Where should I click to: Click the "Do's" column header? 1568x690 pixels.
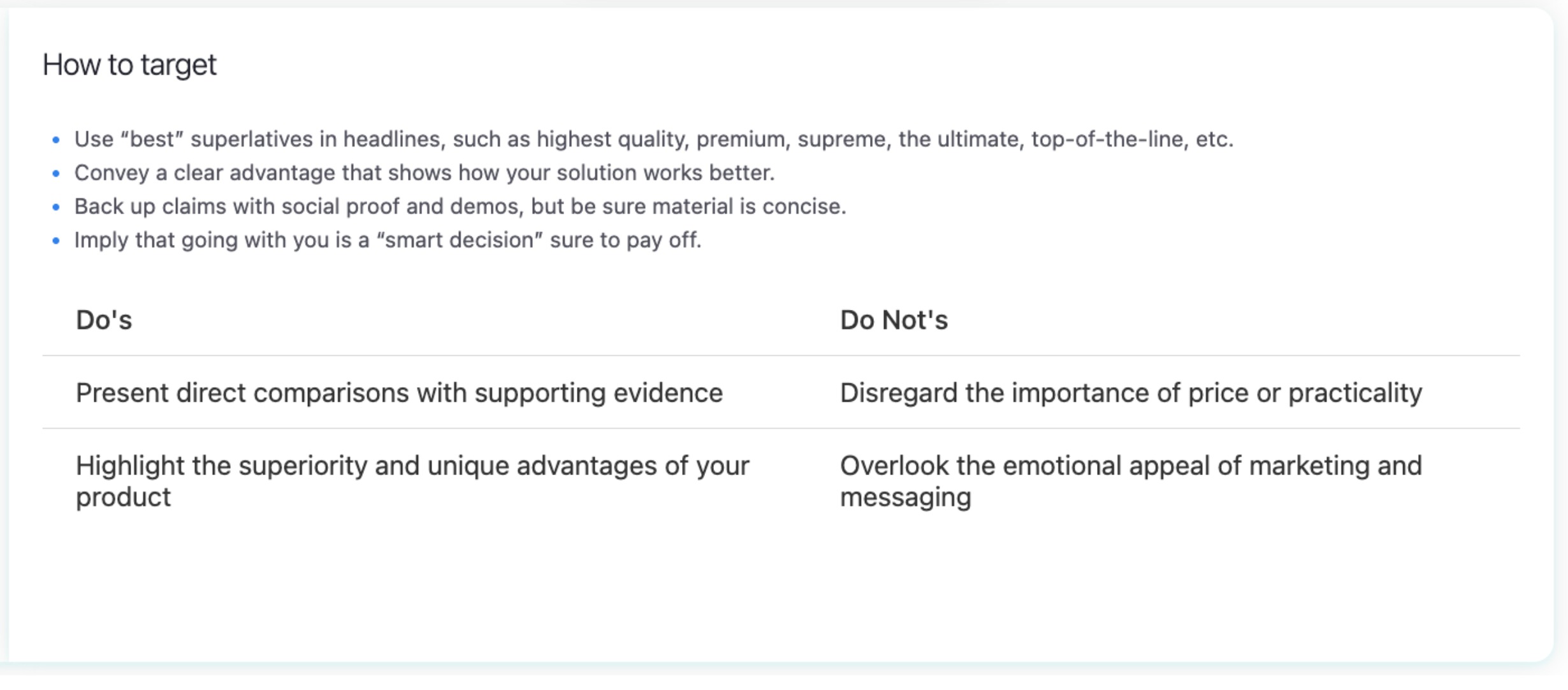coord(104,320)
